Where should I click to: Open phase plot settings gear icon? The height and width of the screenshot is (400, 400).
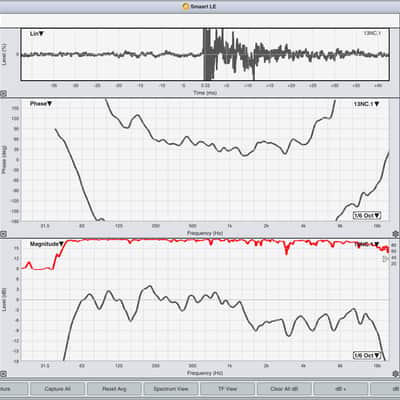(396, 233)
